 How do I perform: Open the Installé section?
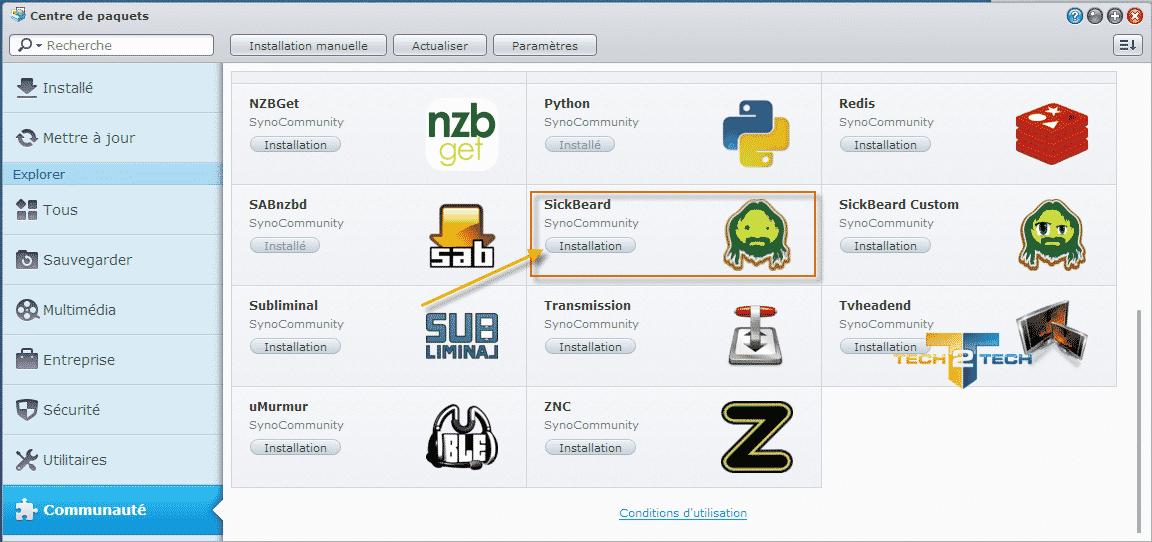tap(112, 87)
